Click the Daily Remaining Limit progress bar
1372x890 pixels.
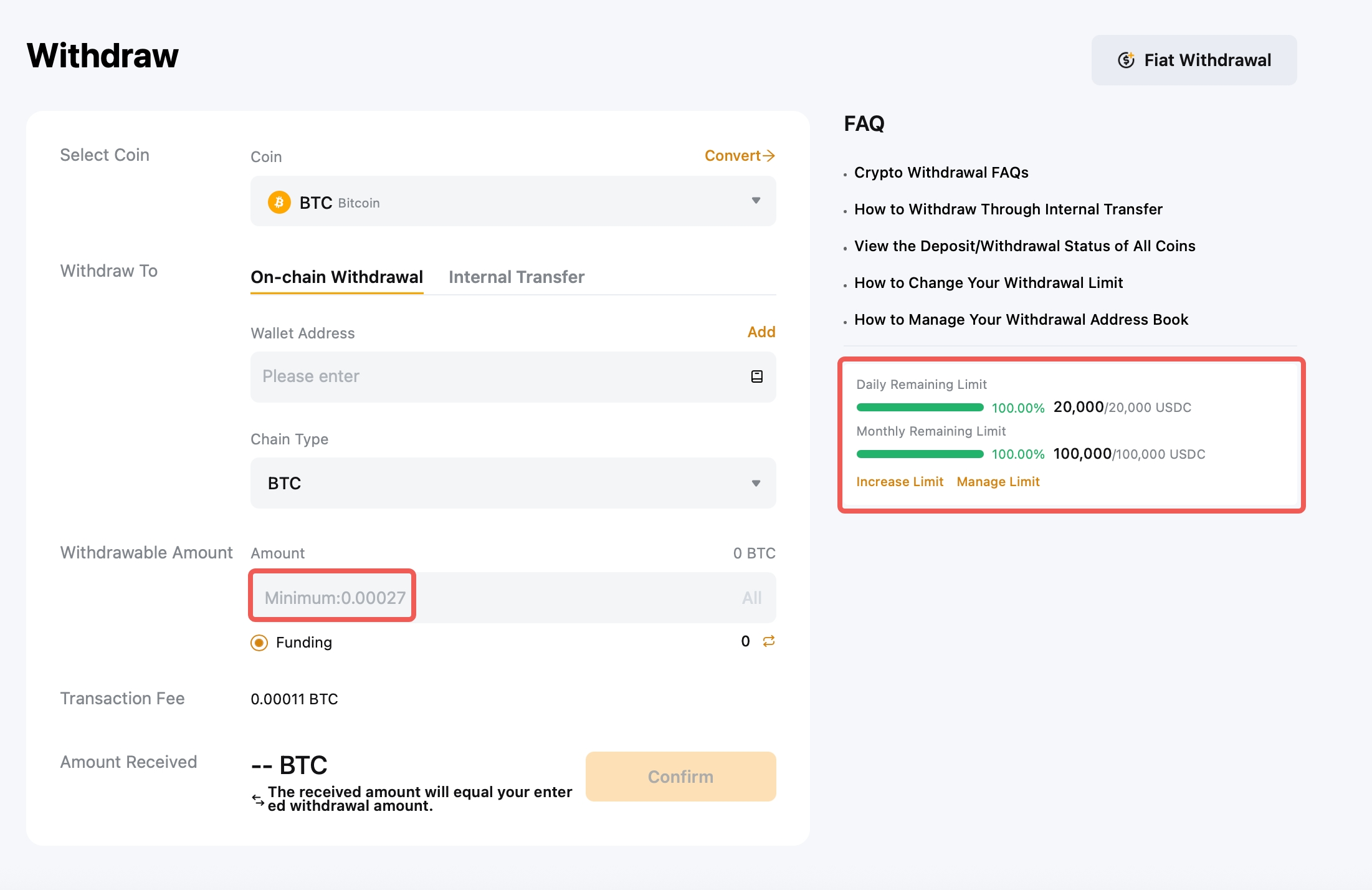coord(920,408)
